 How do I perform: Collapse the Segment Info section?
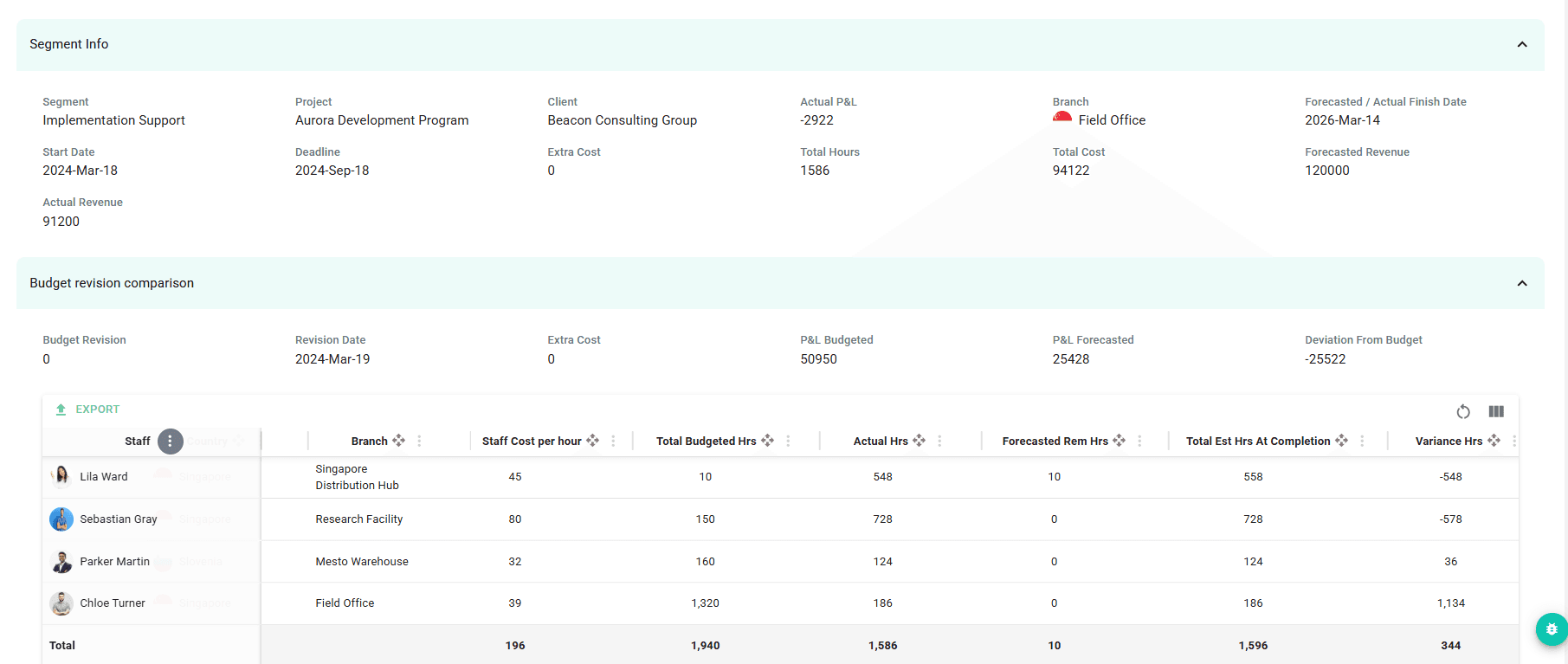(x=1521, y=44)
